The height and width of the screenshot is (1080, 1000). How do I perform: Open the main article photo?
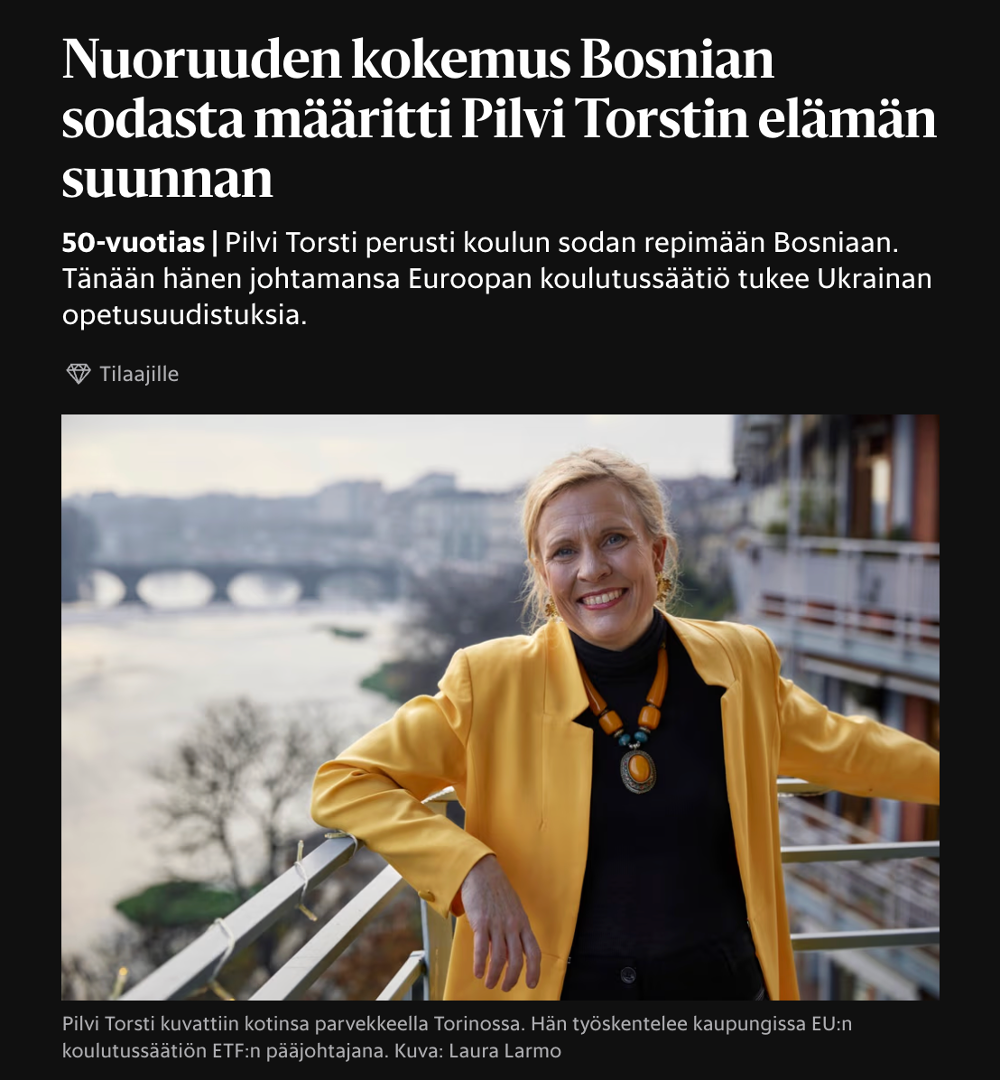tap(500, 707)
